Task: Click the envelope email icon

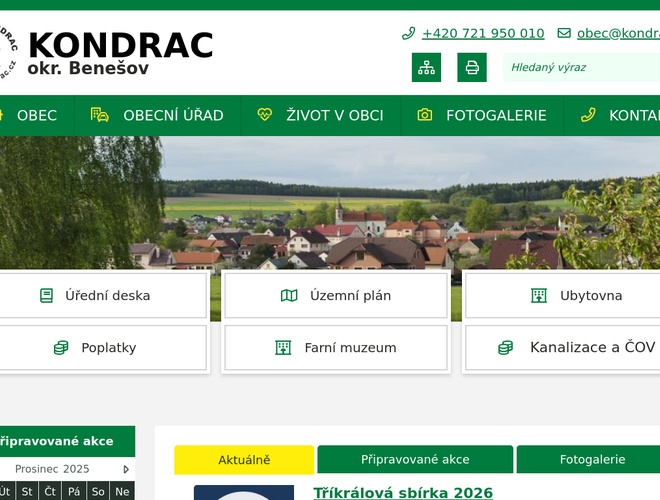Action: coord(564,33)
